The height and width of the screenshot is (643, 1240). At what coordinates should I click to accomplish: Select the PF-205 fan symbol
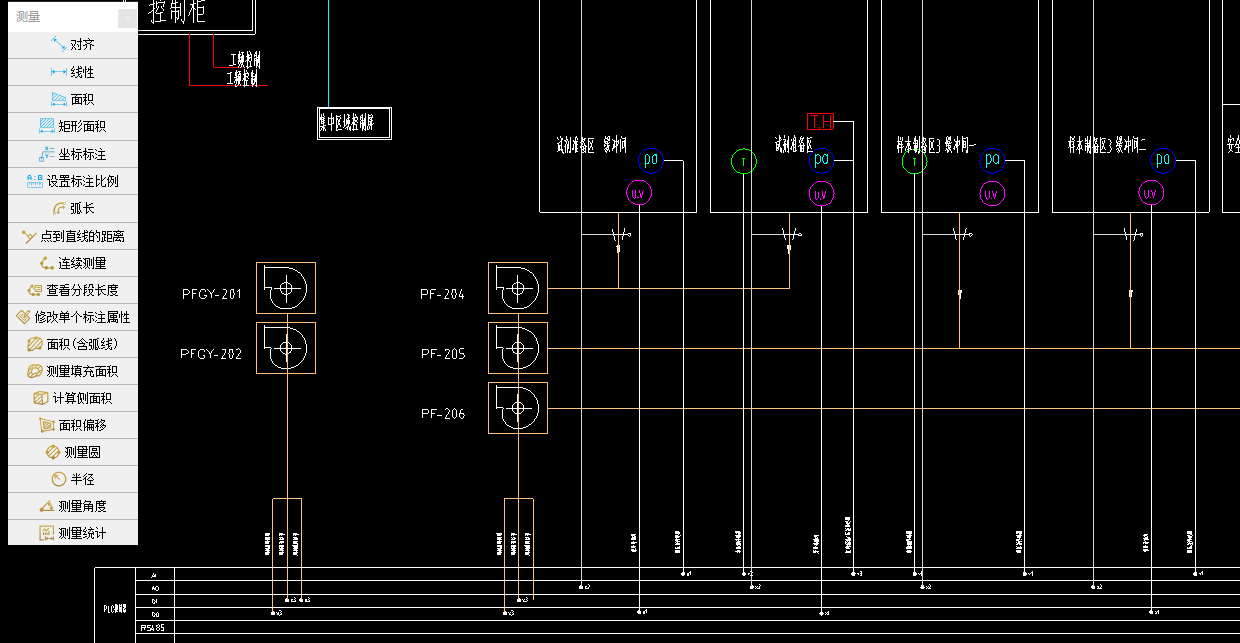518,348
